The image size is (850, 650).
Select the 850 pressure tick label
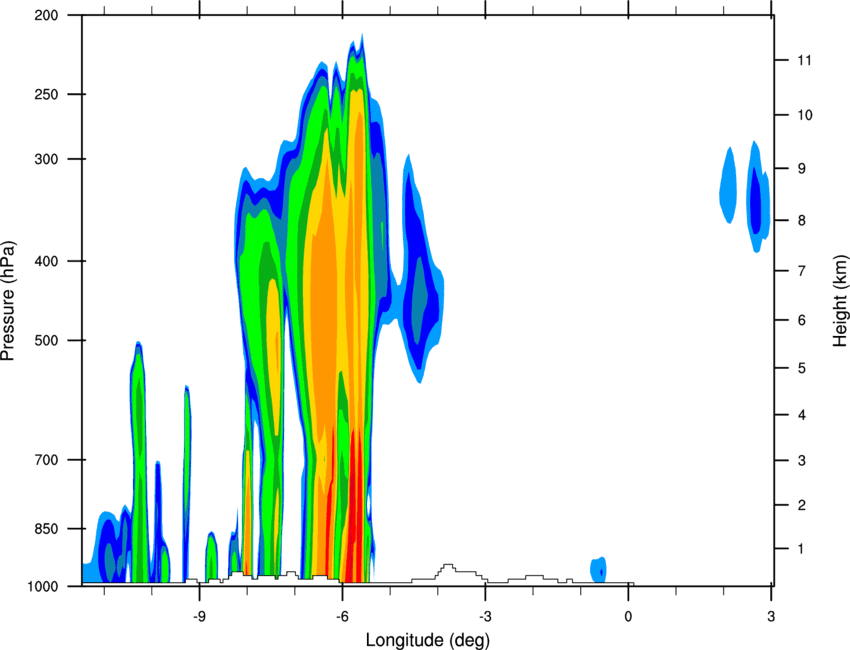coord(46,529)
